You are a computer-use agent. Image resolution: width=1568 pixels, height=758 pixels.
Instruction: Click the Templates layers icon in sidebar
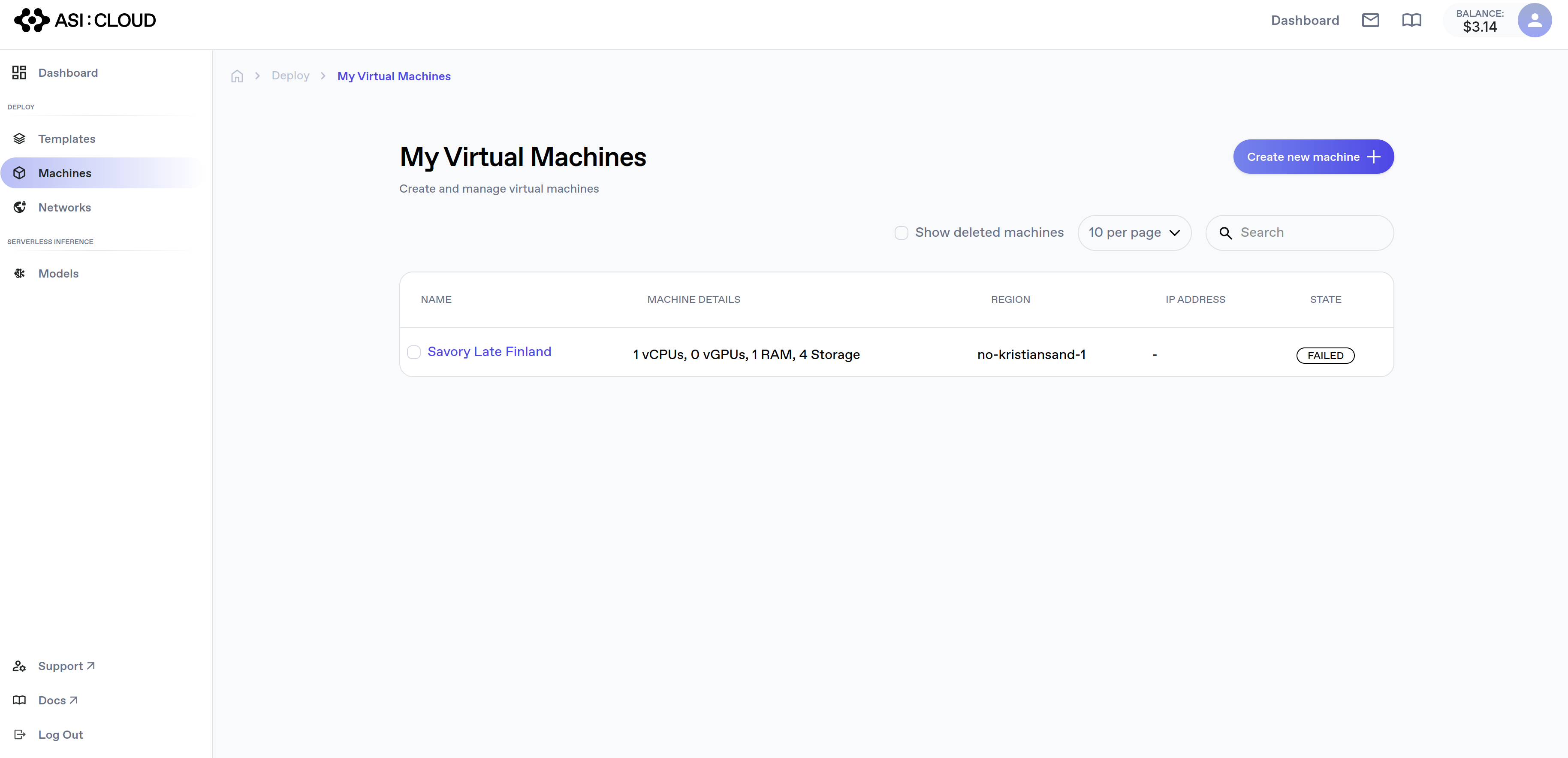pos(19,139)
